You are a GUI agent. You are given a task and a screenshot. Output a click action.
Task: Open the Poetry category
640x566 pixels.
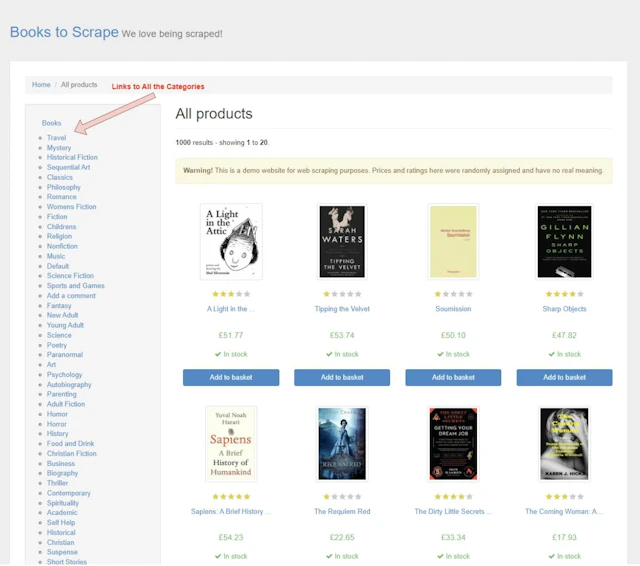(57, 345)
